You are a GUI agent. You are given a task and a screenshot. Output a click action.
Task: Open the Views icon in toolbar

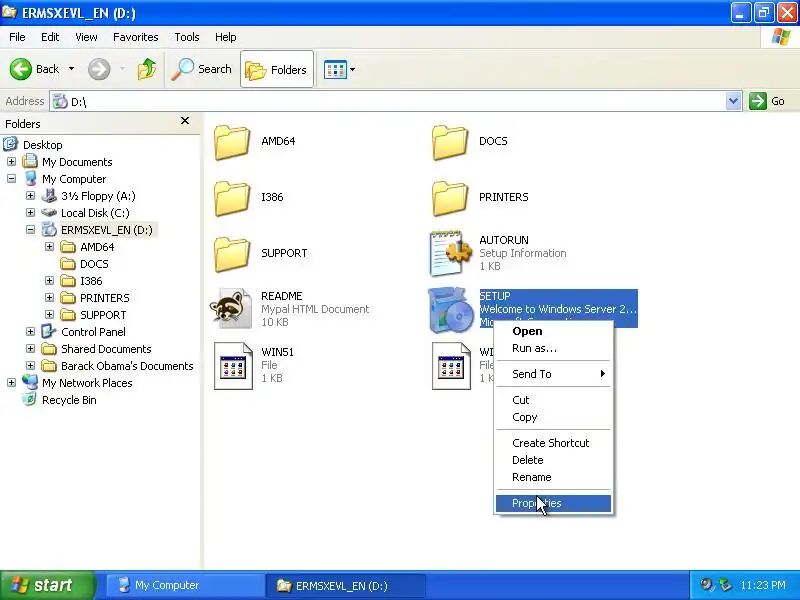[335, 69]
